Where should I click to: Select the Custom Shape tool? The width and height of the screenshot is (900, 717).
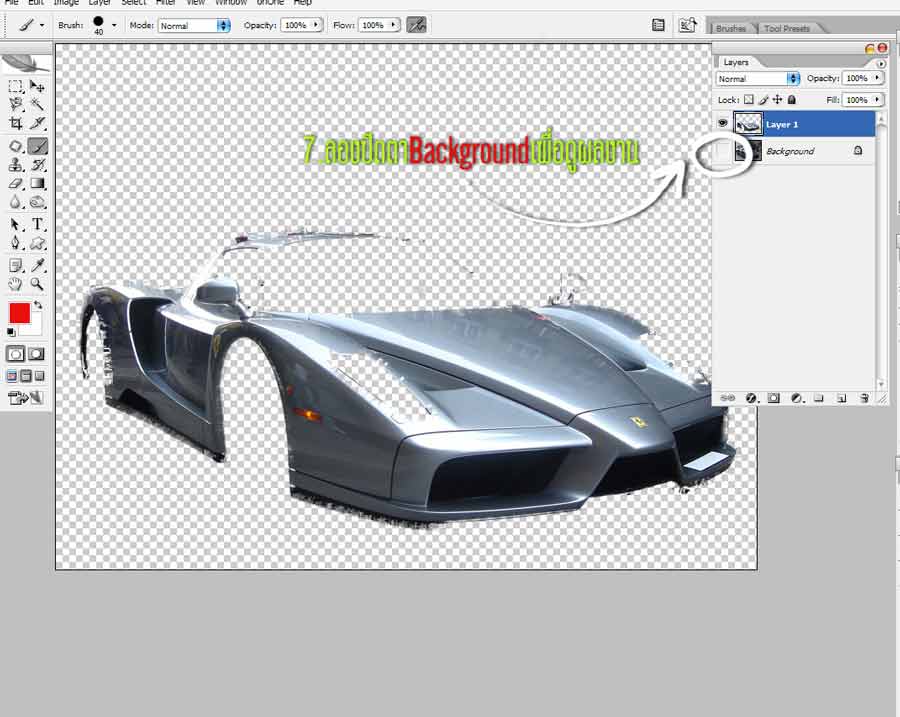pyautogui.click(x=37, y=243)
